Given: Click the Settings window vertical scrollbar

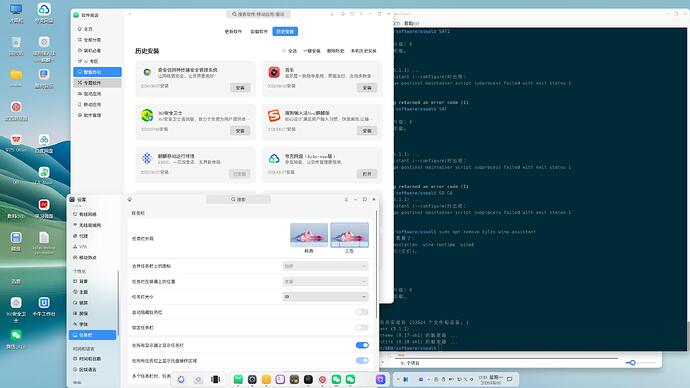Looking at the screenshot, I should (377, 264).
